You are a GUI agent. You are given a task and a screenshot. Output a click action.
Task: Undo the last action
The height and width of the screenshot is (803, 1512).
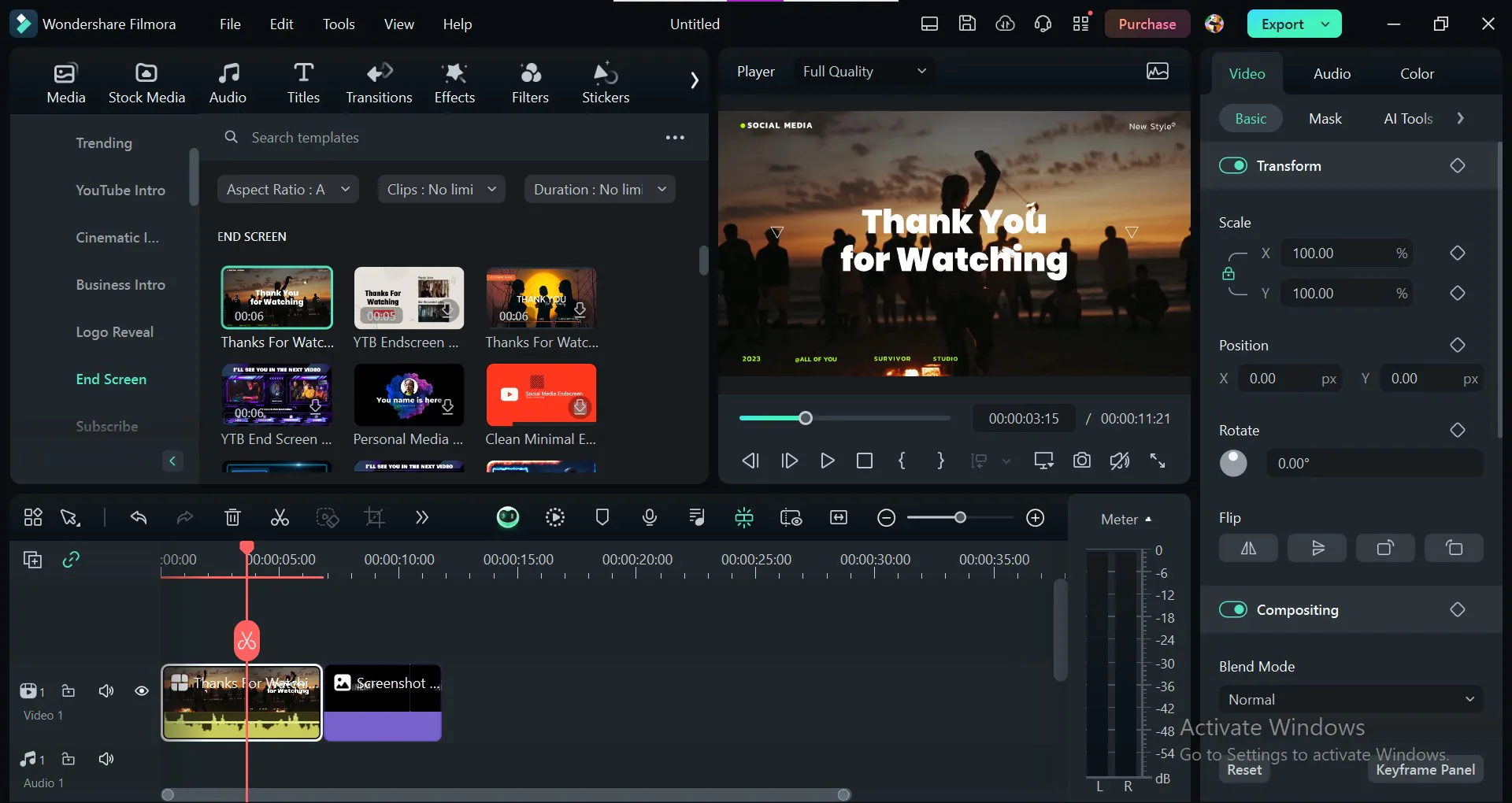point(139,517)
